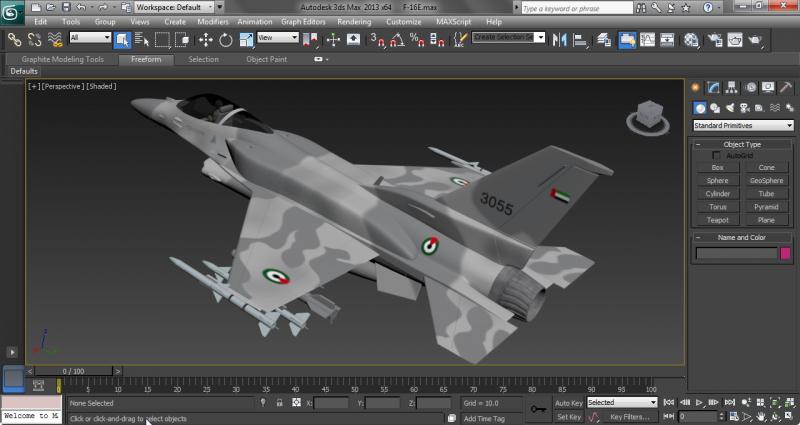The width and height of the screenshot is (800, 425).
Task: Click the Link selection chain icon
Action: pyautogui.click(x=14, y=40)
